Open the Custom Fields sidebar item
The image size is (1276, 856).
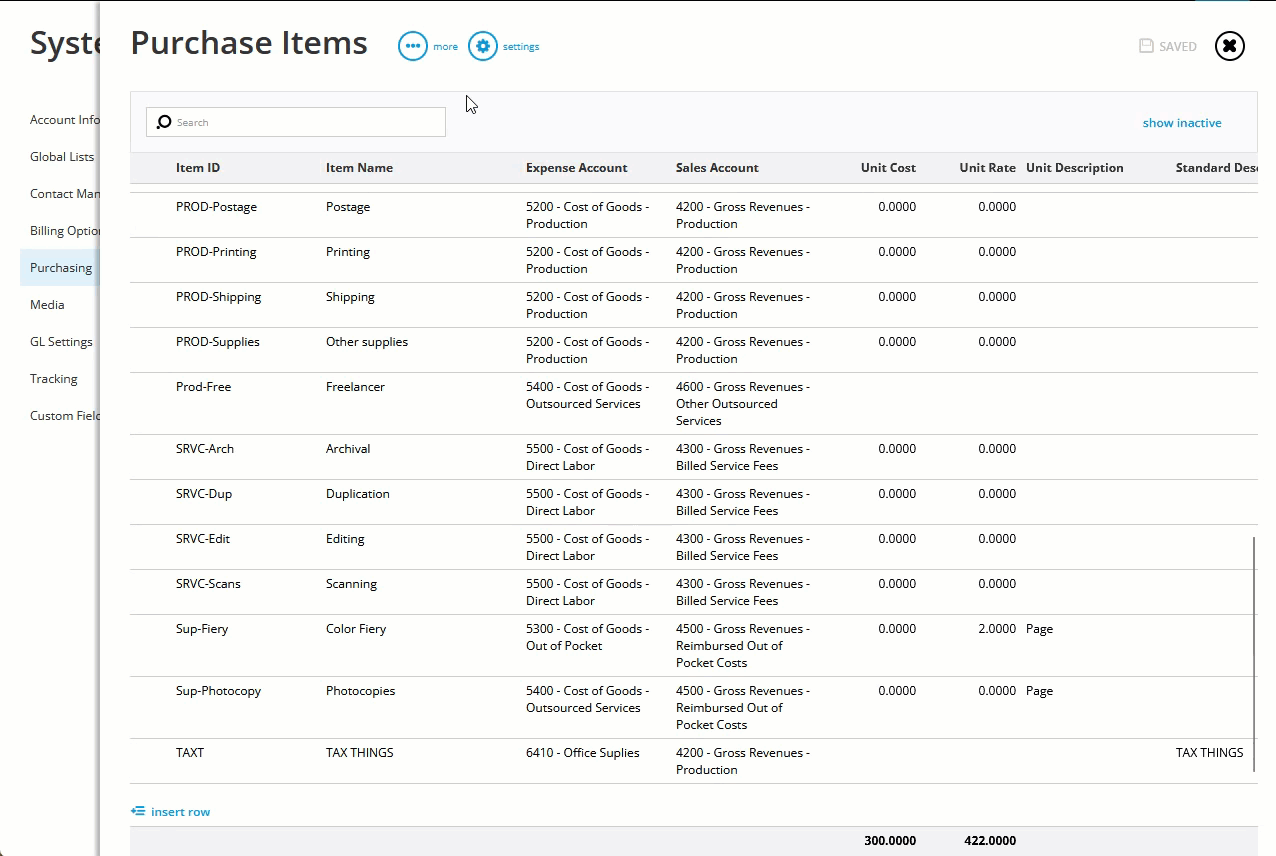65,416
